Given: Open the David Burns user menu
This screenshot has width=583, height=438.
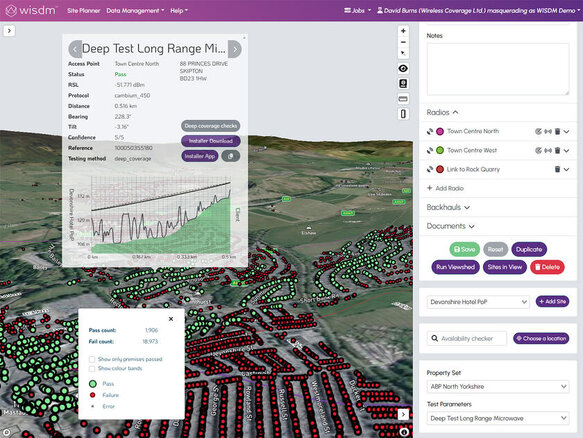Looking at the screenshot, I should tap(479, 11).
